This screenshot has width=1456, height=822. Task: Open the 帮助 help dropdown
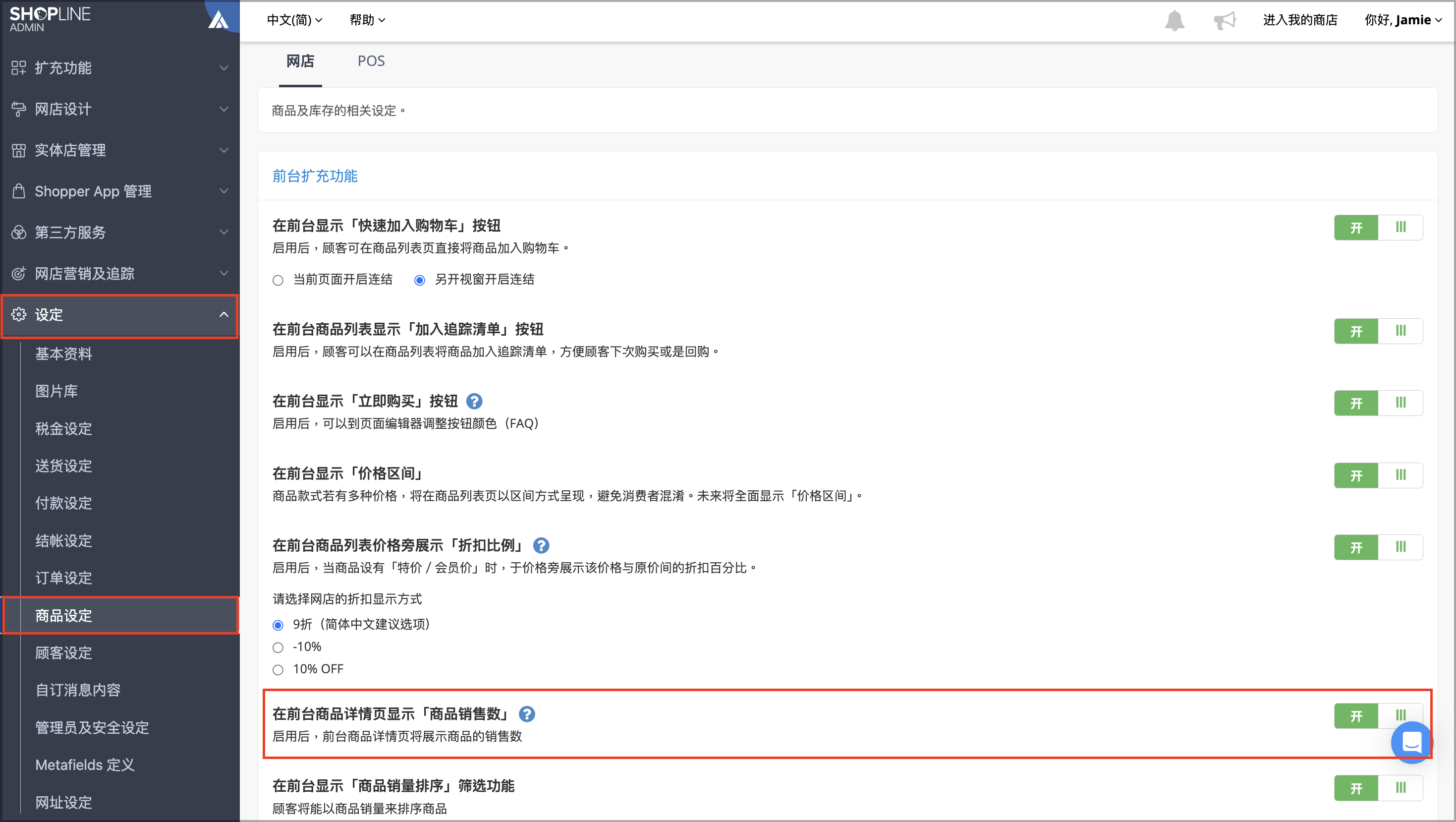pos(367,20)
